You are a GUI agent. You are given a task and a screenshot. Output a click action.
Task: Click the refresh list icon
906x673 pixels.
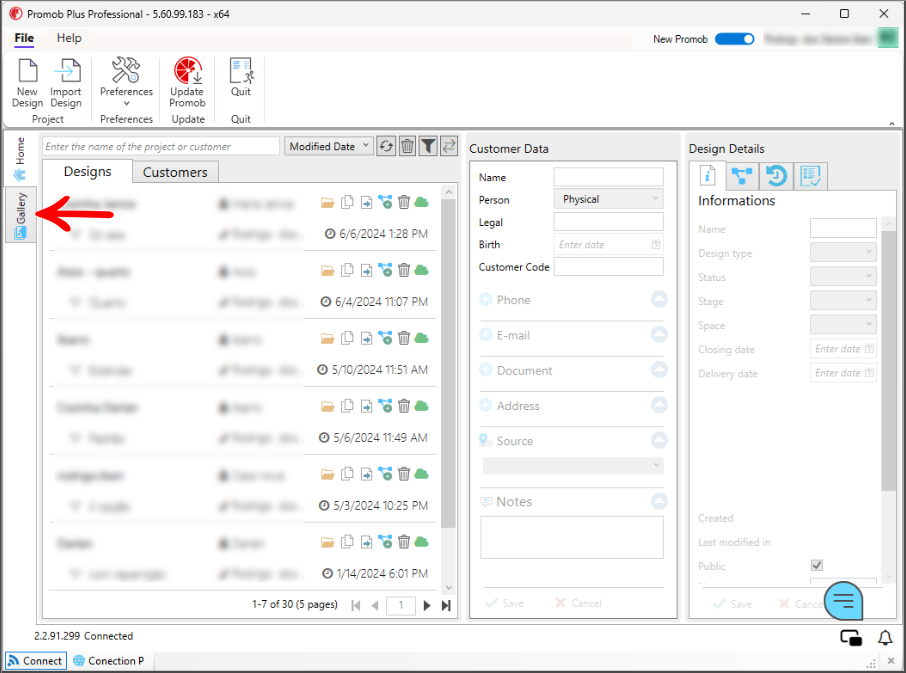pos(386,146)
